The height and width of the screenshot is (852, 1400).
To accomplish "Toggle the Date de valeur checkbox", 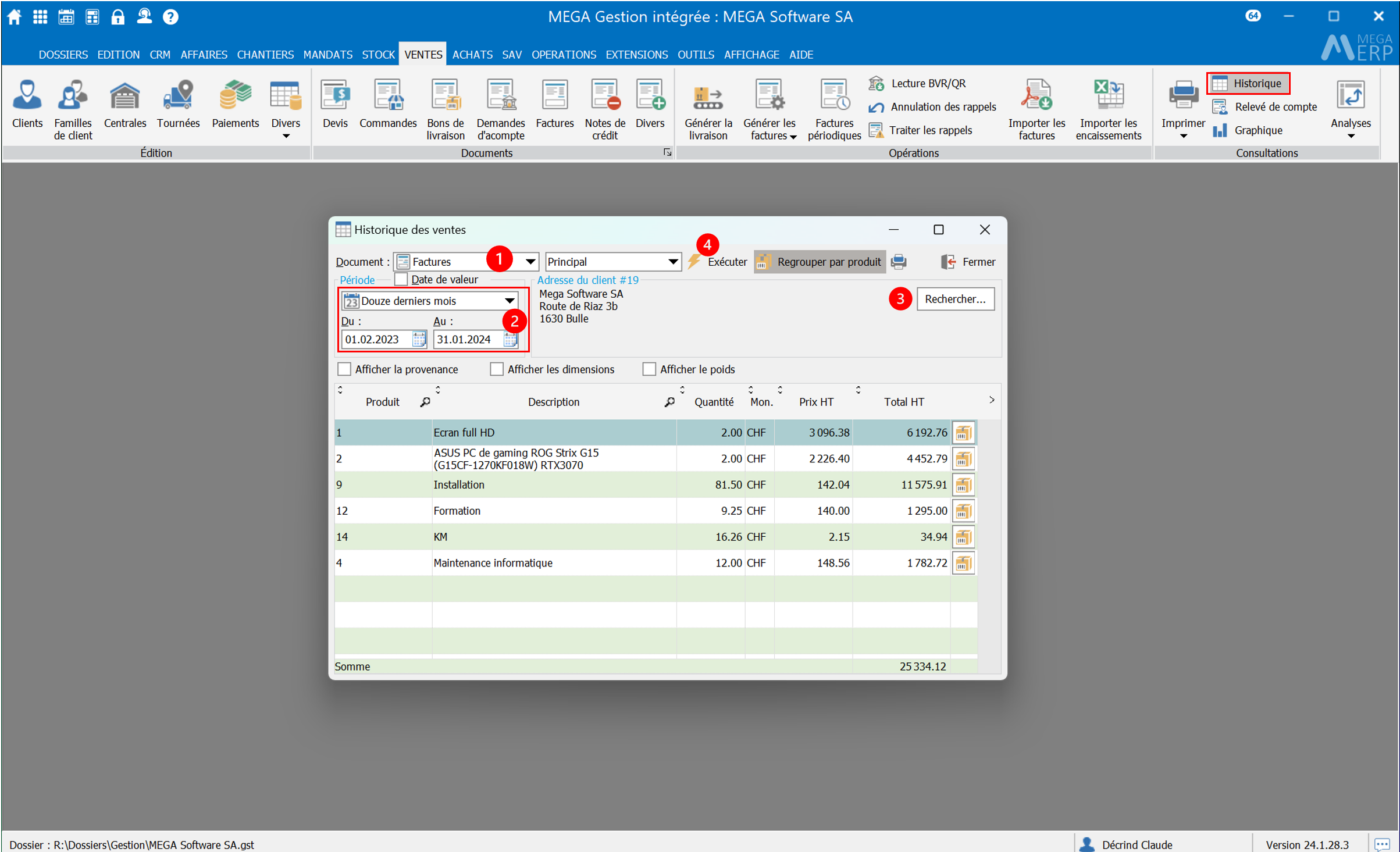I will pyautogui.click(x=401, y=279).
